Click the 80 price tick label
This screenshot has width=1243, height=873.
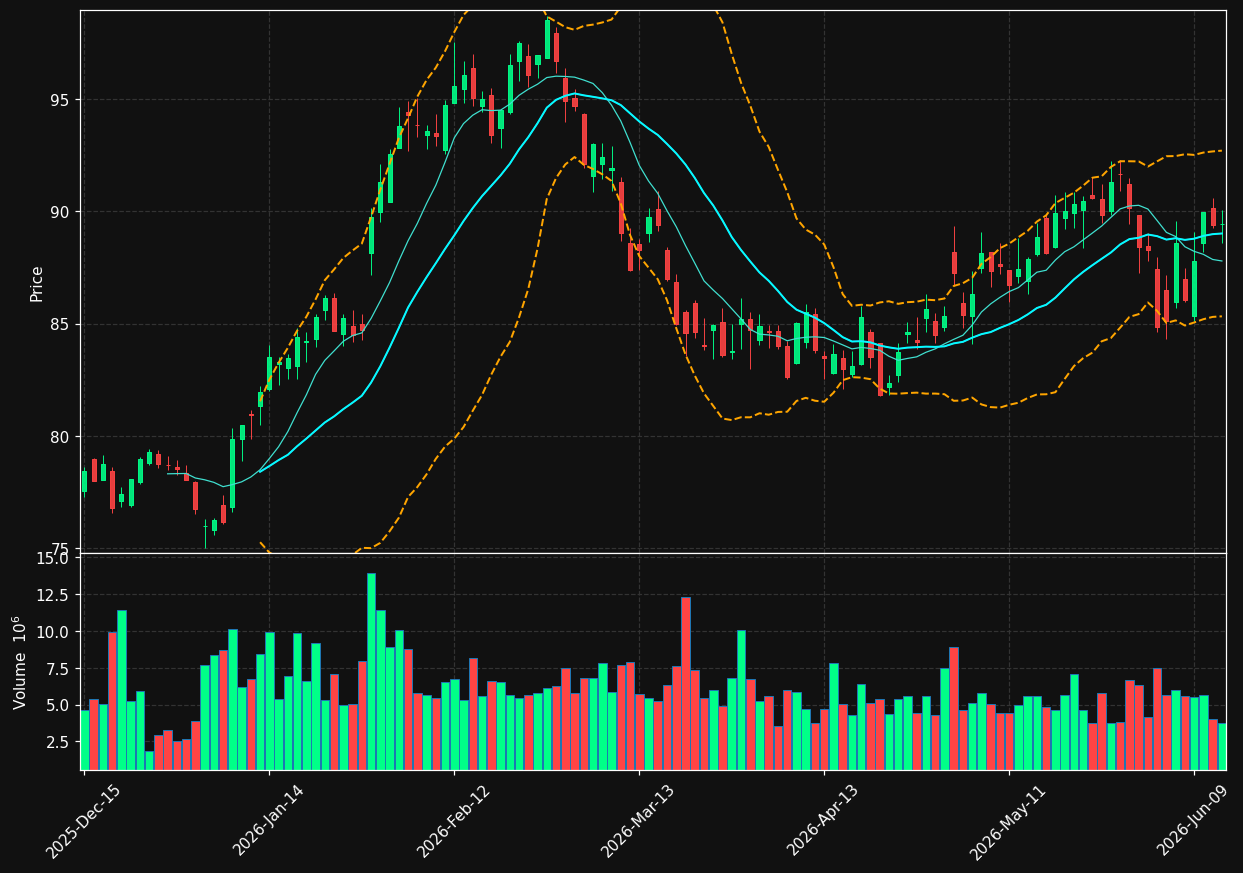coord(61,437)
